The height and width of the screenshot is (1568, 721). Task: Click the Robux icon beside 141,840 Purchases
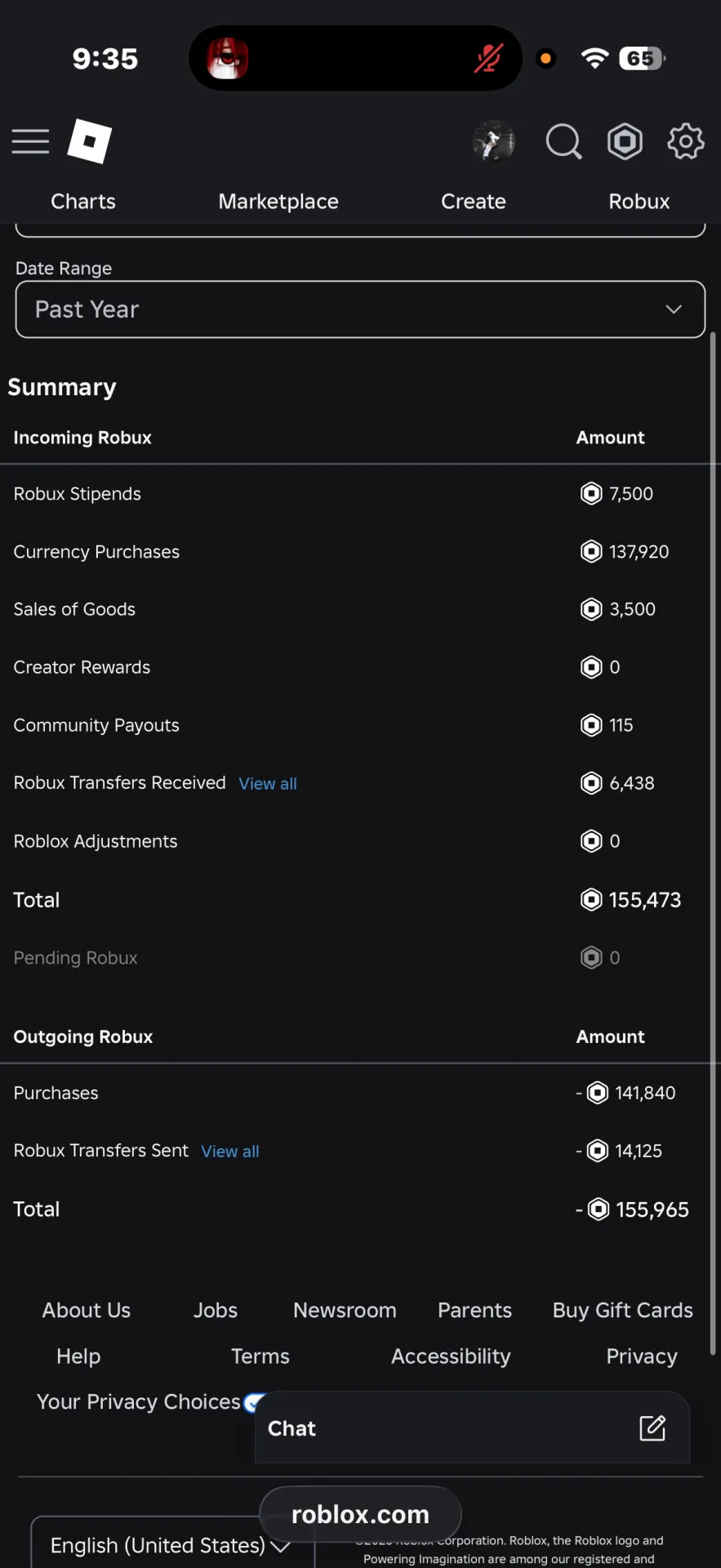[598, 1093]
